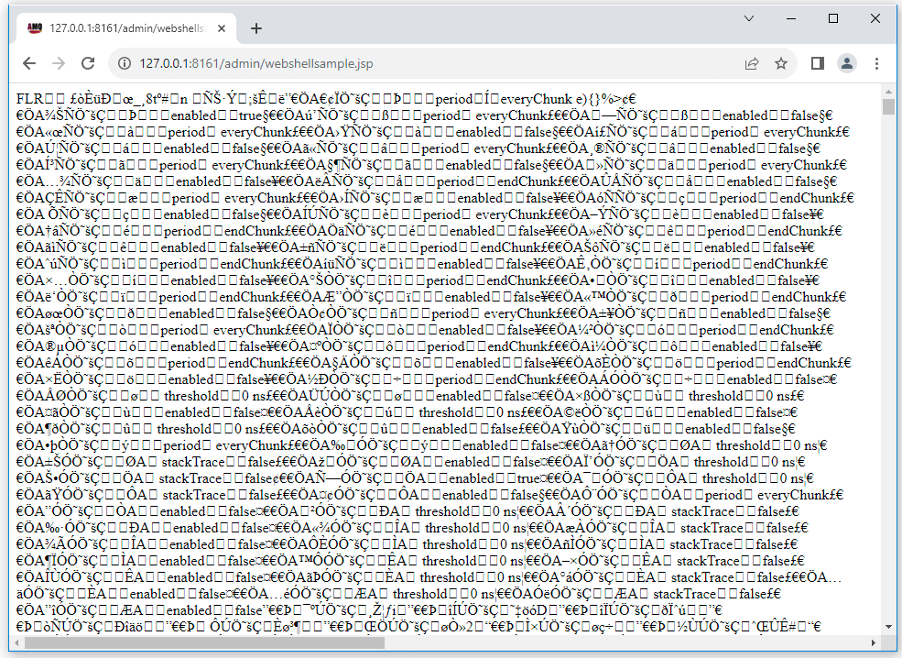
Task: Click the browser forward arrow
Action: (x=59, y=63)
